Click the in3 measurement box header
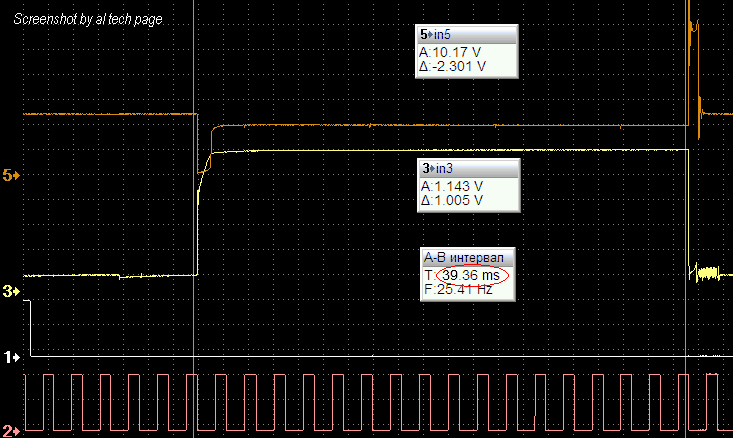 (x=467, y=168)
